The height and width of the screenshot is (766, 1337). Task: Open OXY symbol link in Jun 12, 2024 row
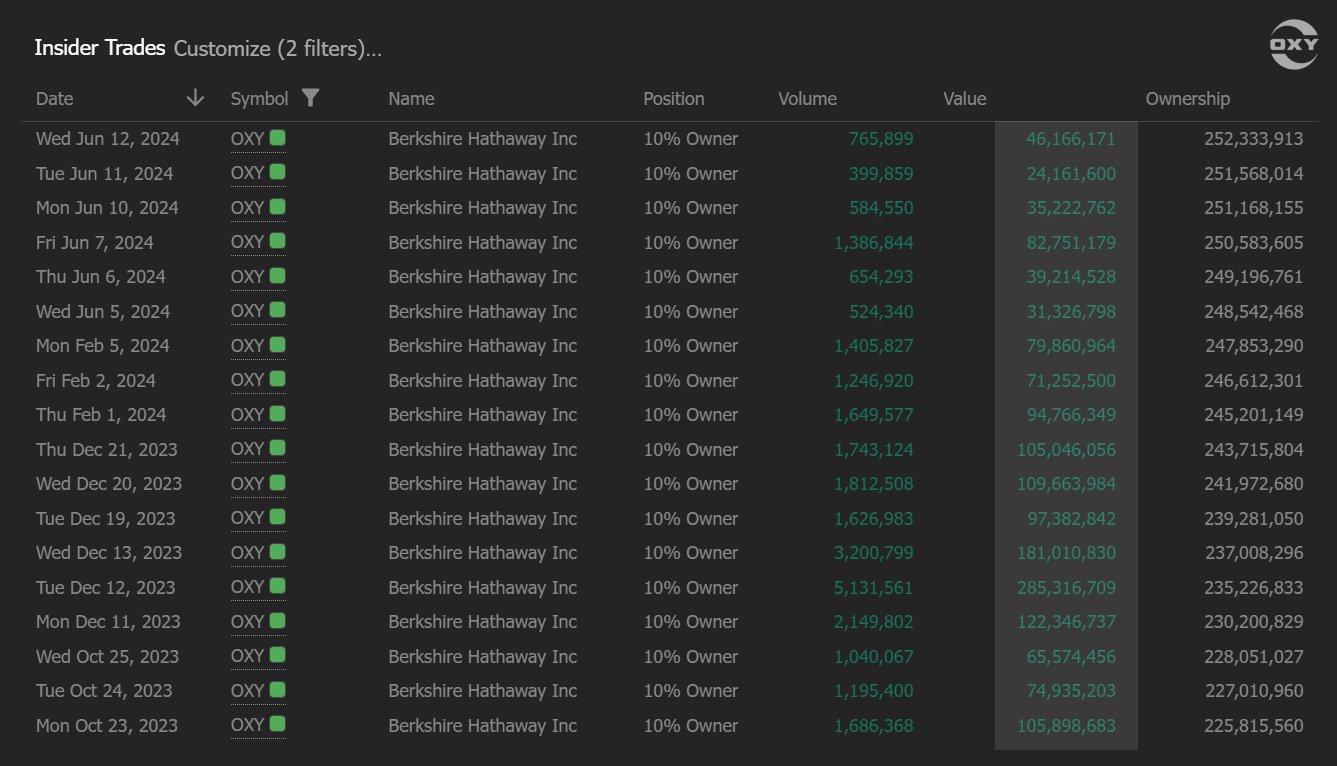pos(247,138)
